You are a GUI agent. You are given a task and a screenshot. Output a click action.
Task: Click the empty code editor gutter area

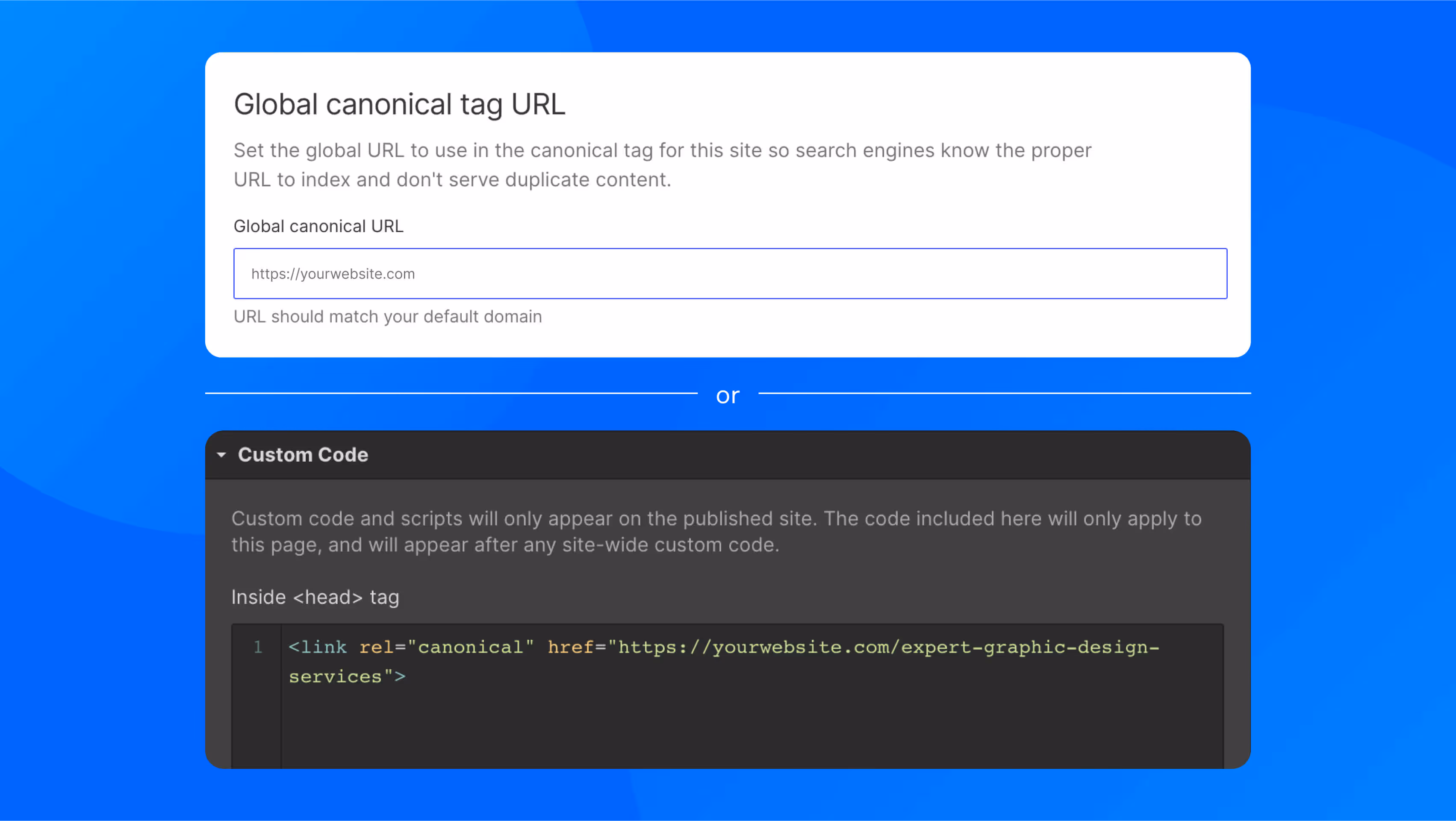click(256, 723)
